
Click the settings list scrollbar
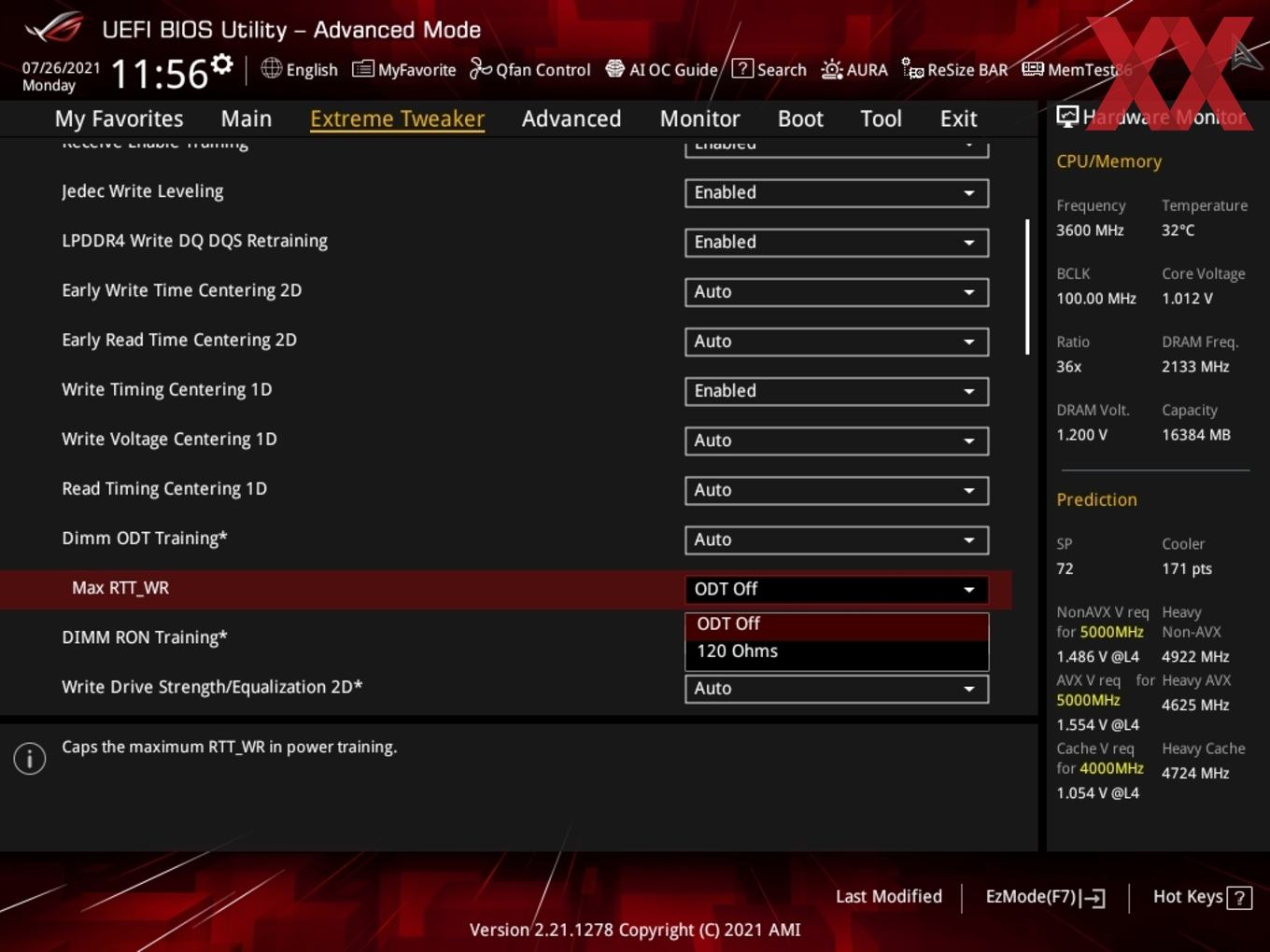(x=1027, y=287)
